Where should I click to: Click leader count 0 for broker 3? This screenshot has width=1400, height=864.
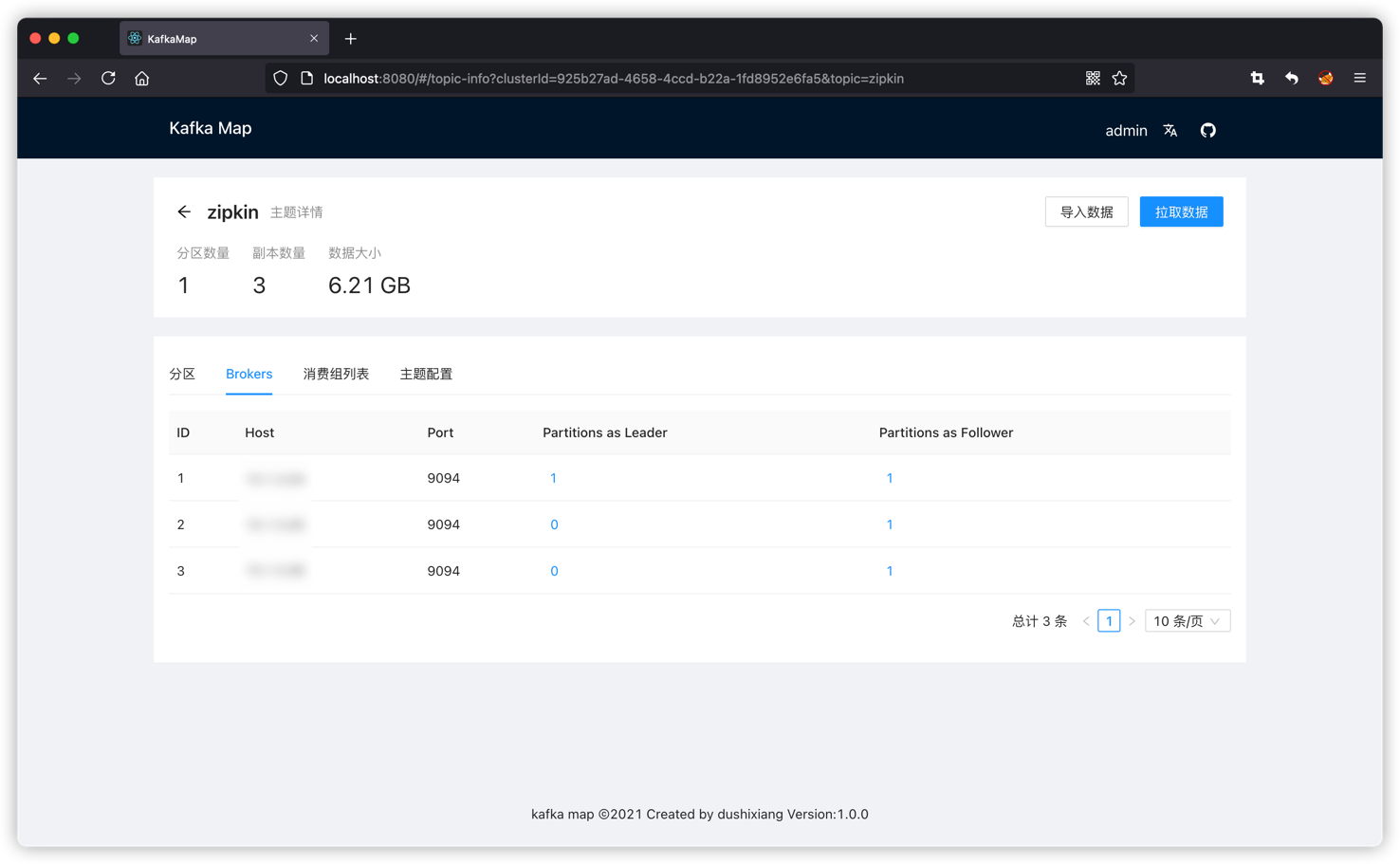[x=554, y=571]
